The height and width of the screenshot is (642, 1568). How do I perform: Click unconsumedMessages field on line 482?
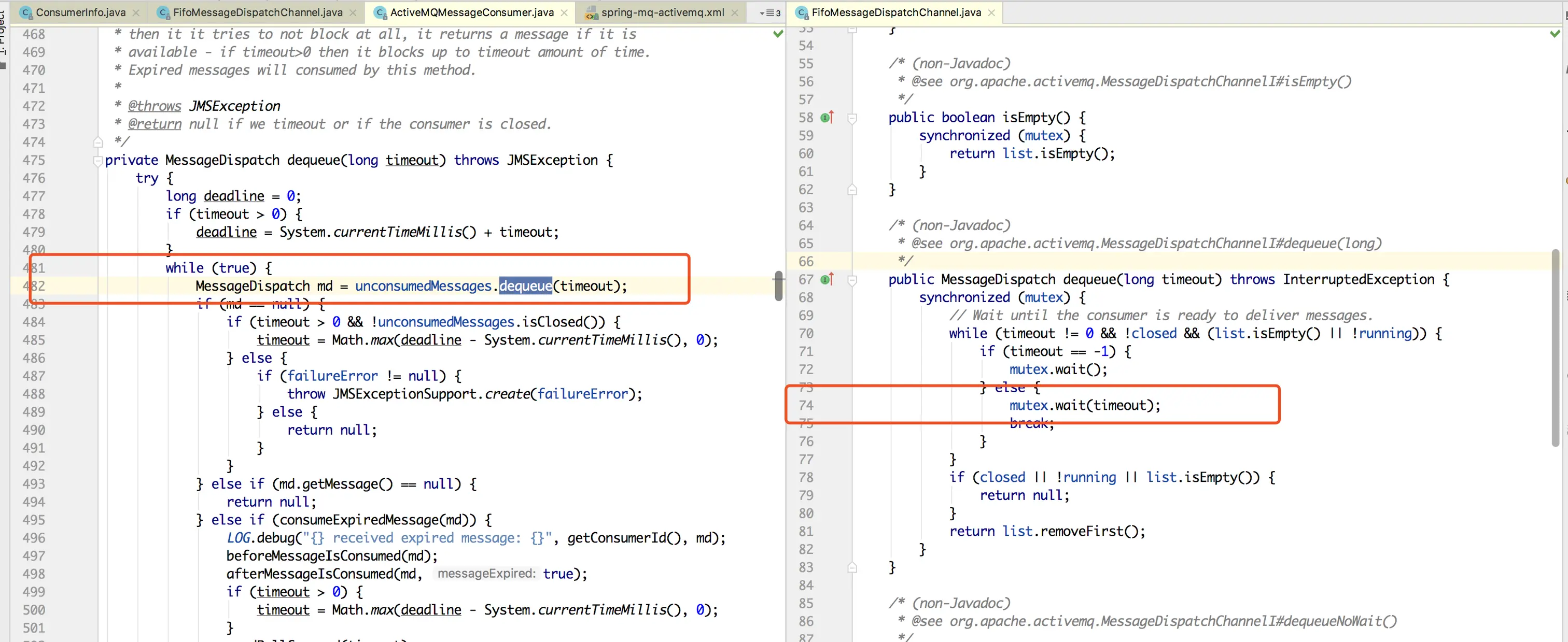point(423,286)
